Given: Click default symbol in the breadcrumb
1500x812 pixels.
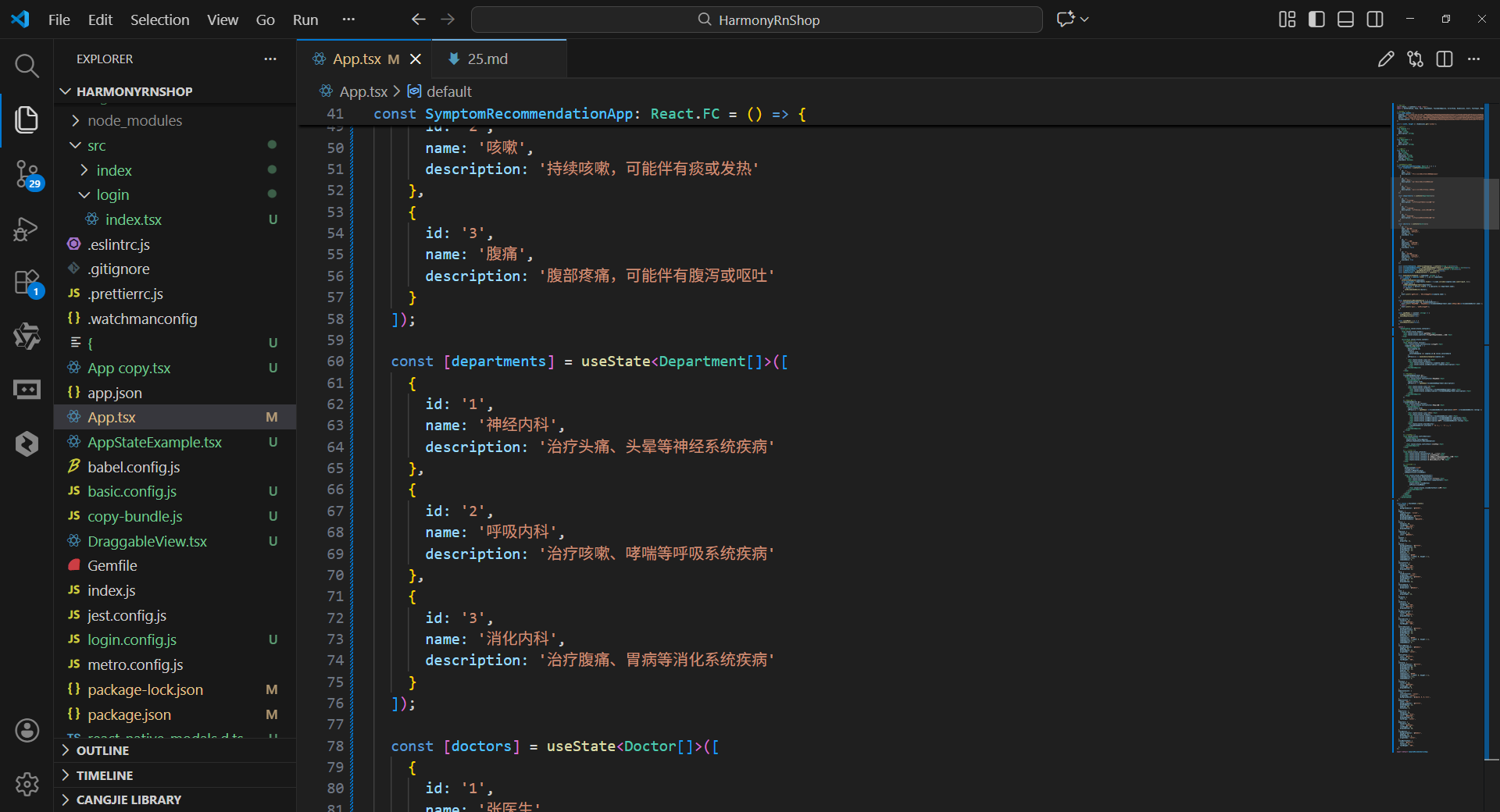Looking at the screenshot, I should coord(448,91).
